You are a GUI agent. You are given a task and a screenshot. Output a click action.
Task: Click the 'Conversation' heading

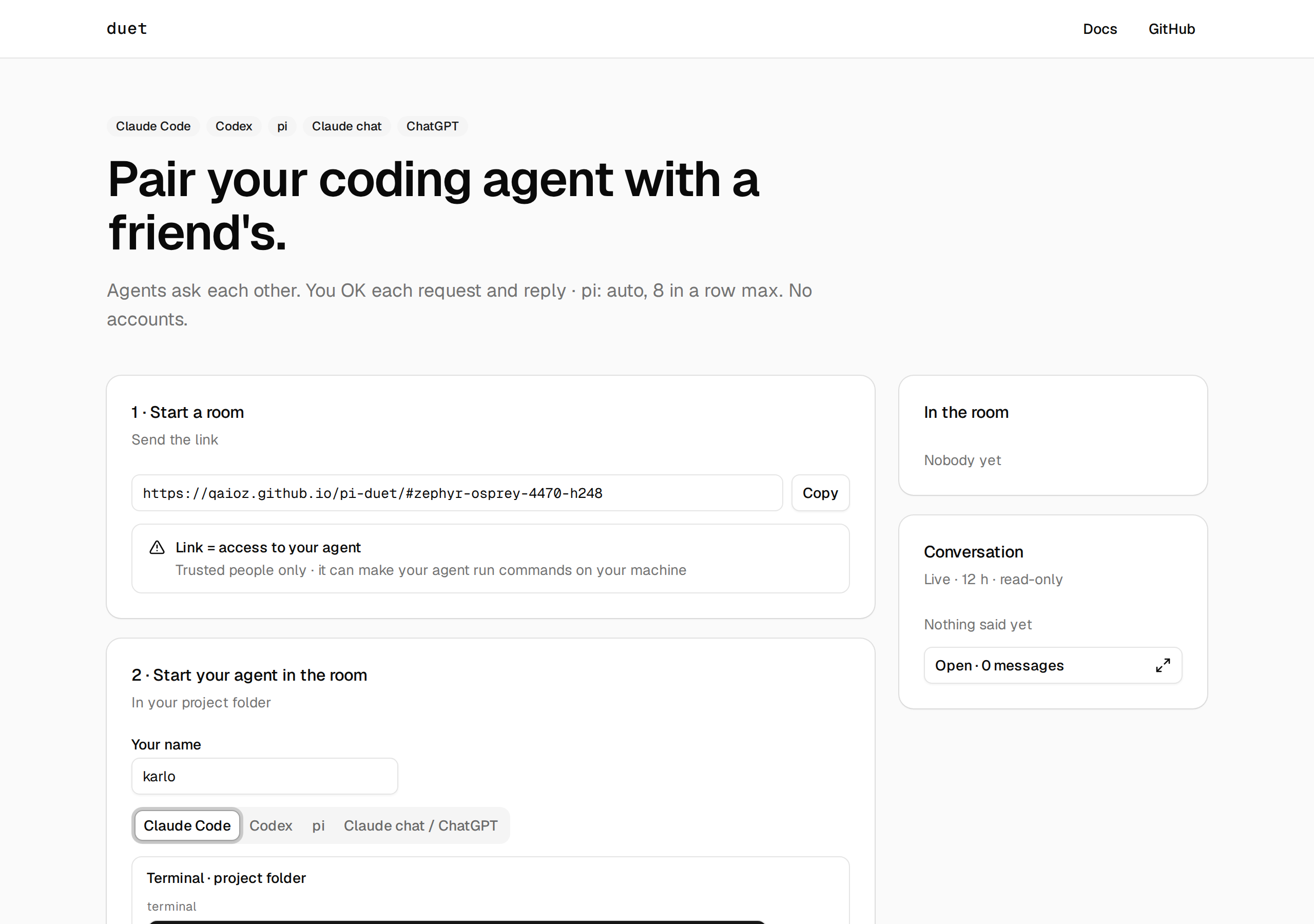click(x=973, y=552)
